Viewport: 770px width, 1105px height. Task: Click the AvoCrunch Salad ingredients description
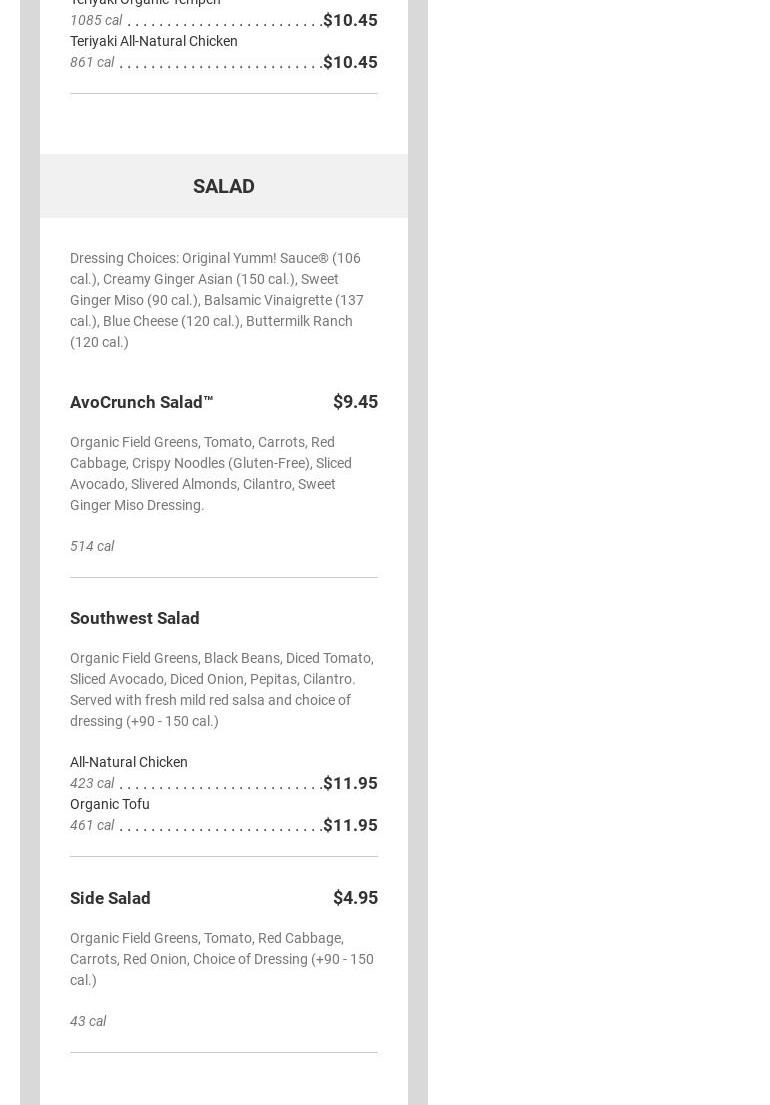[211, 473]
